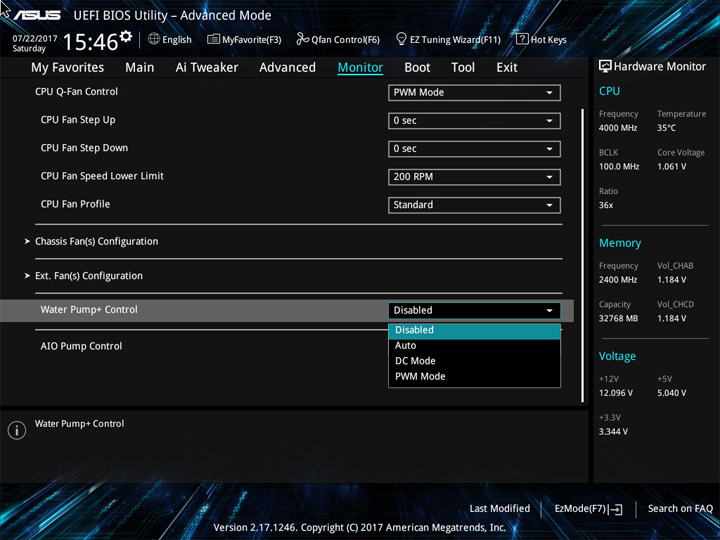Select the Water Pump+ Control label
The image size is (720, 540).
click(x=89, y=310)
